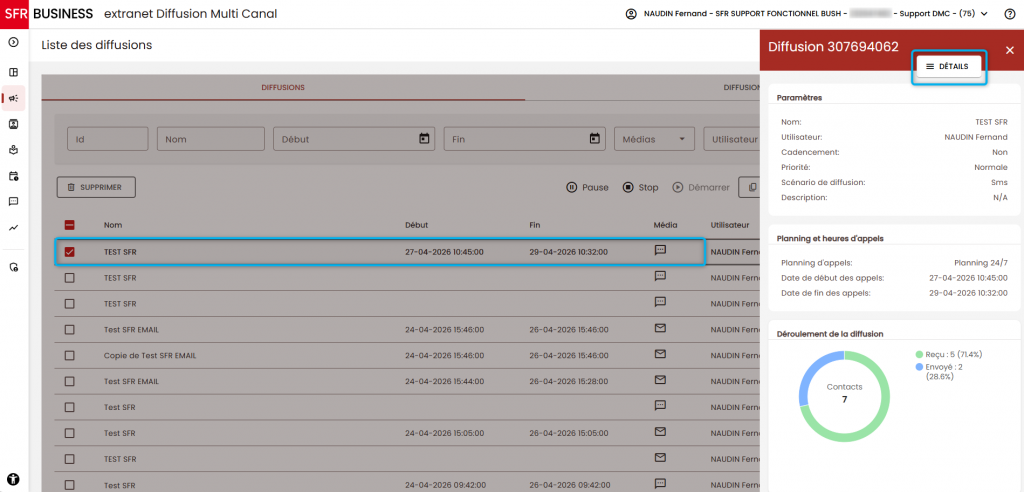Screen dimensions: 1024x492
Task: Click the blue Envoyé legend dot
Action: (920, 367)
